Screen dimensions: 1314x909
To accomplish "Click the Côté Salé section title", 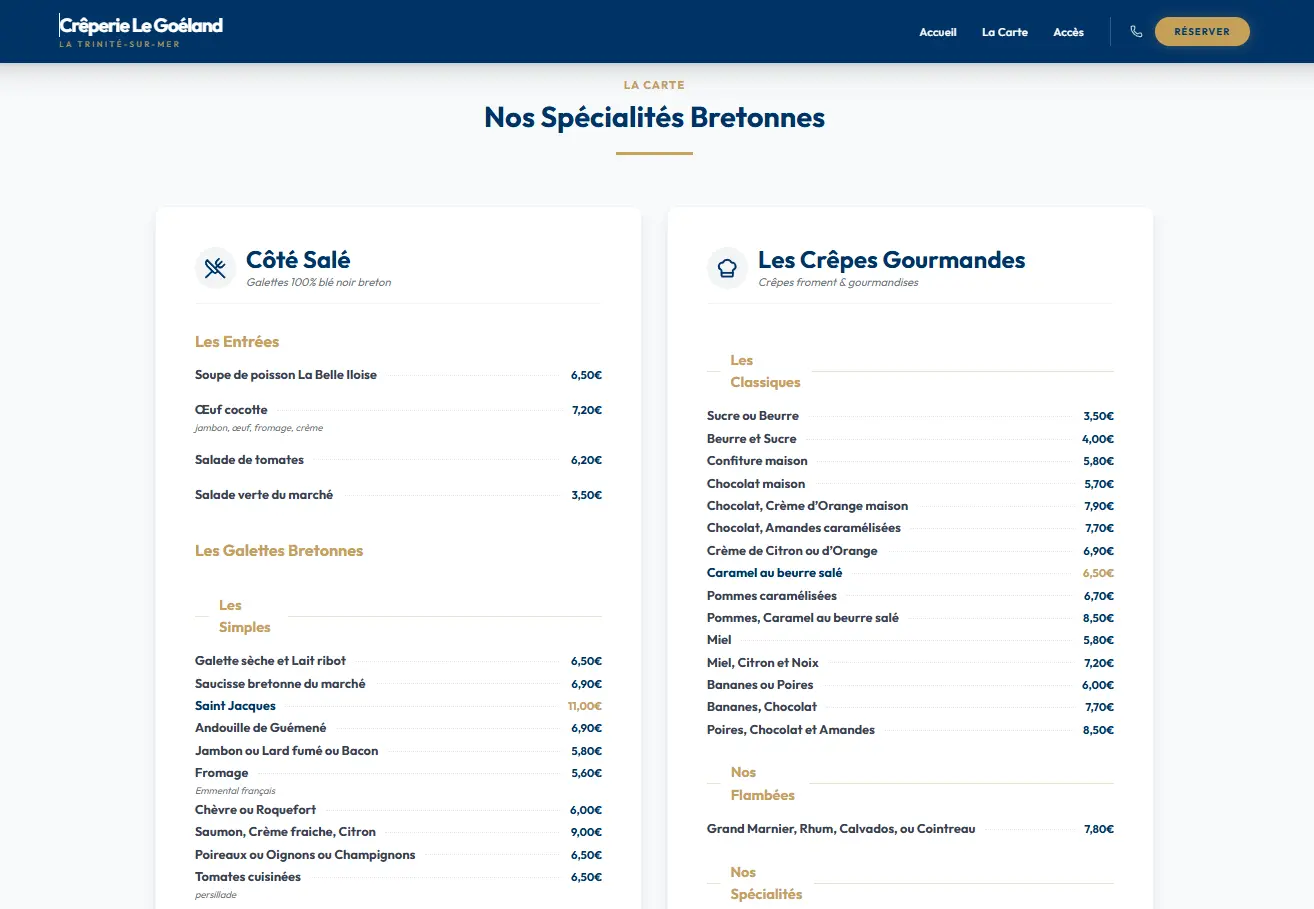I will tap(298, 260).
